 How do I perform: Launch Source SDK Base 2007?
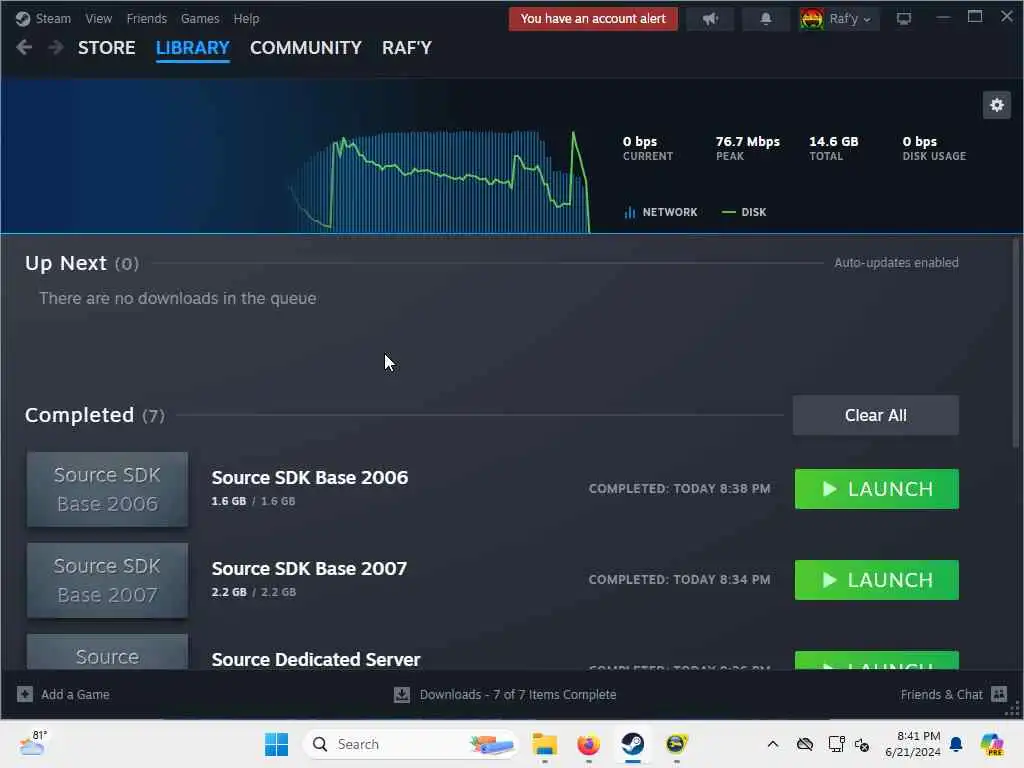pyautogui.click(x=876, y=580)
